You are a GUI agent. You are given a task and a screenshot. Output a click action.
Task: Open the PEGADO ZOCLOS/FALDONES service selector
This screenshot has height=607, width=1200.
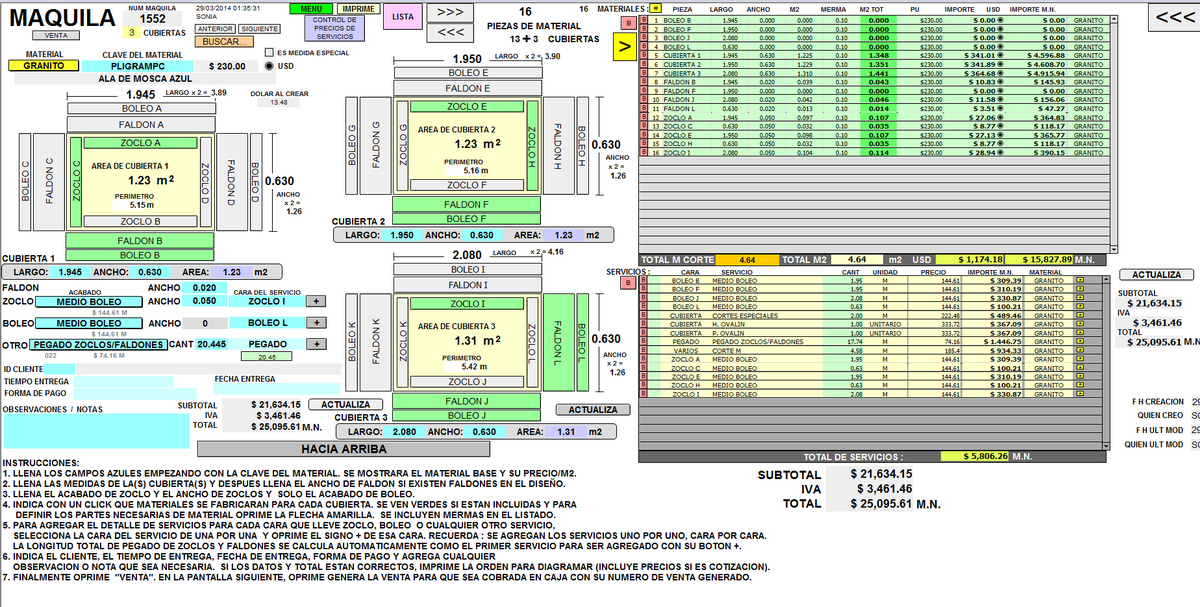pyautogui.click(x=98, y=344)
